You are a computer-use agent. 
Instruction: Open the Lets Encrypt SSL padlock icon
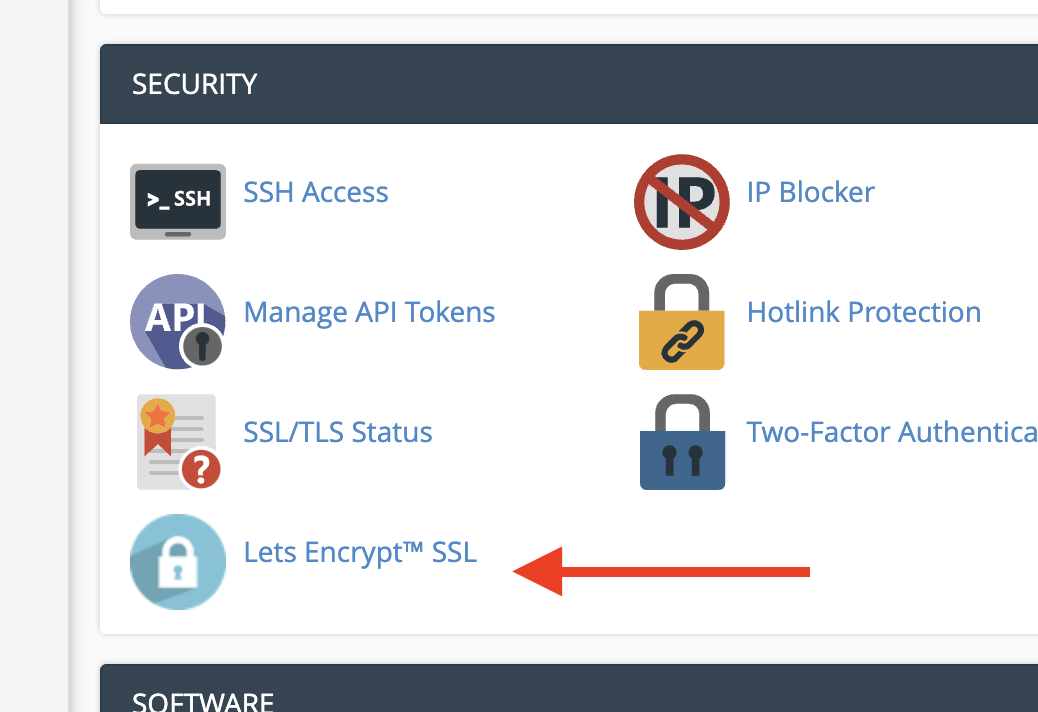[x=178, y=562]
